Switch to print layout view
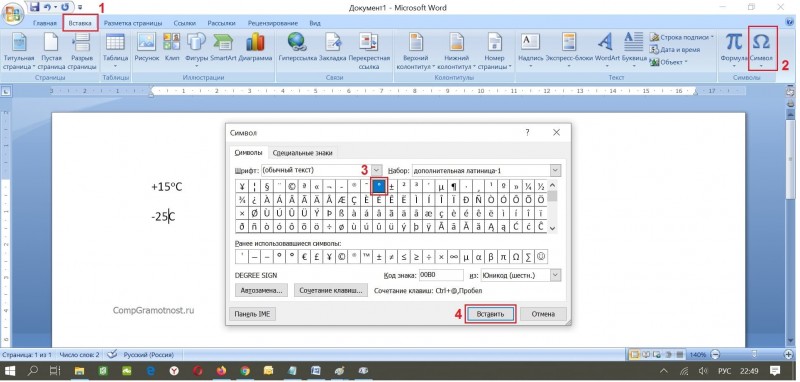This screenshot has width=800, height=382. [635, 354]
